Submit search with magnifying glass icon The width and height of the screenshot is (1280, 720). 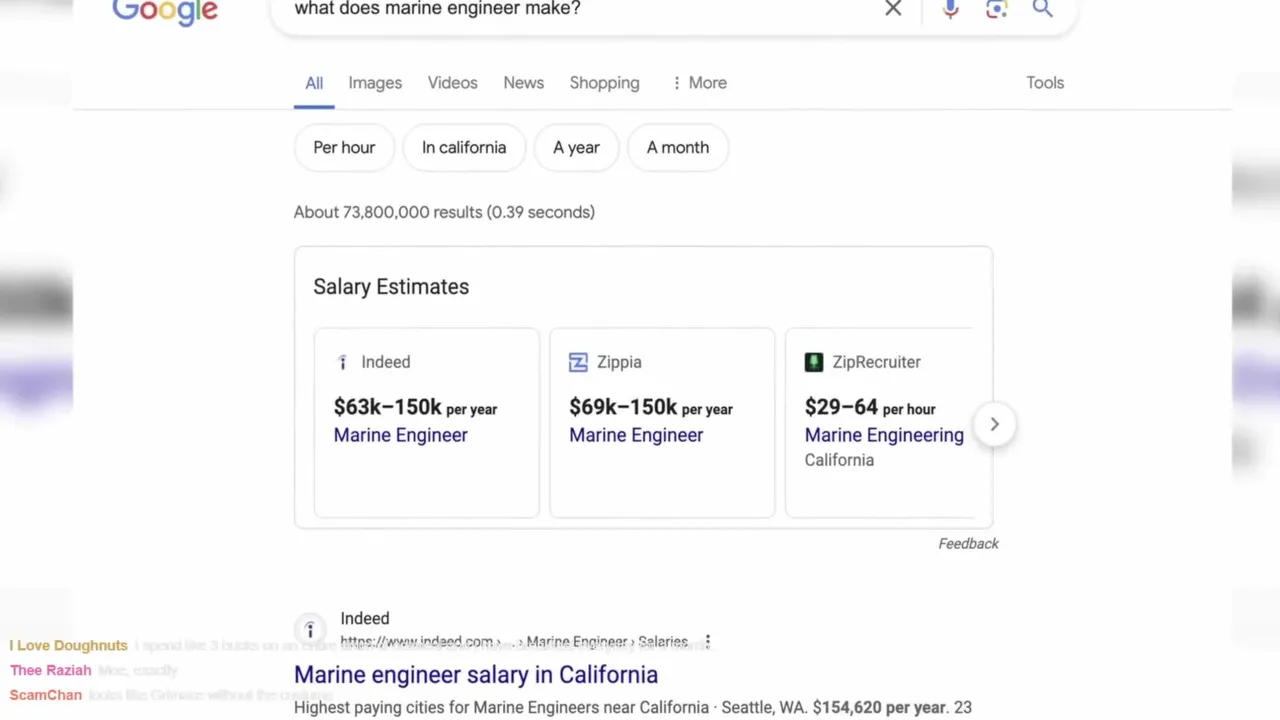1042,9
